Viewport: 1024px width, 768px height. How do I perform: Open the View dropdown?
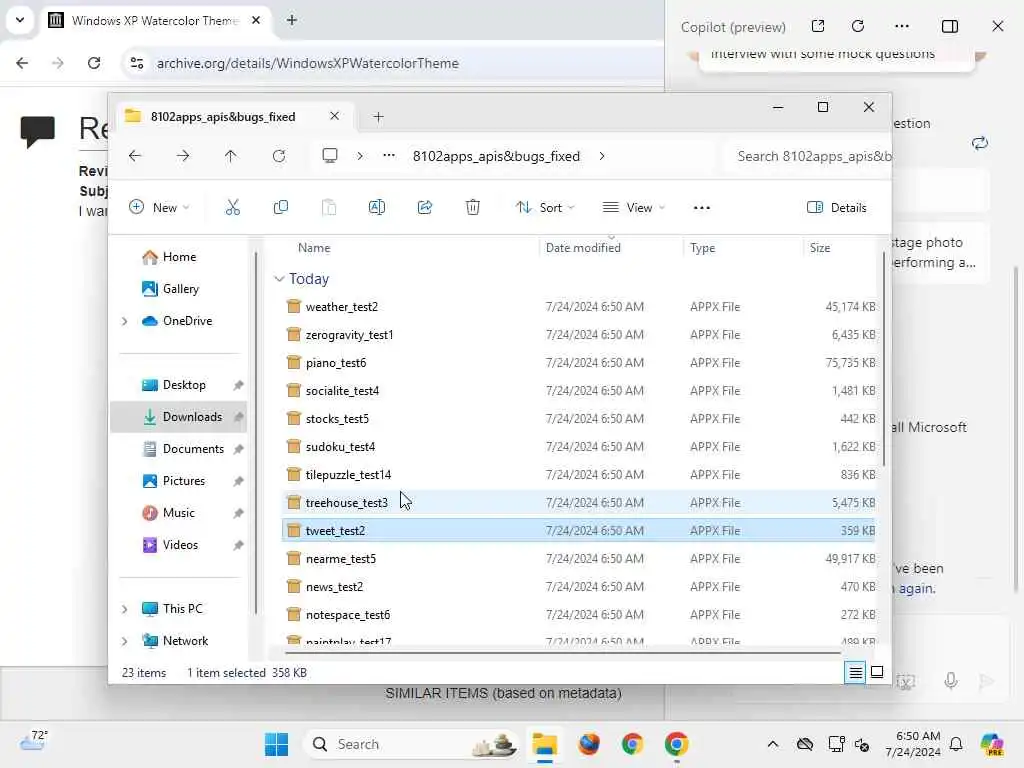(x=633, y=208)
